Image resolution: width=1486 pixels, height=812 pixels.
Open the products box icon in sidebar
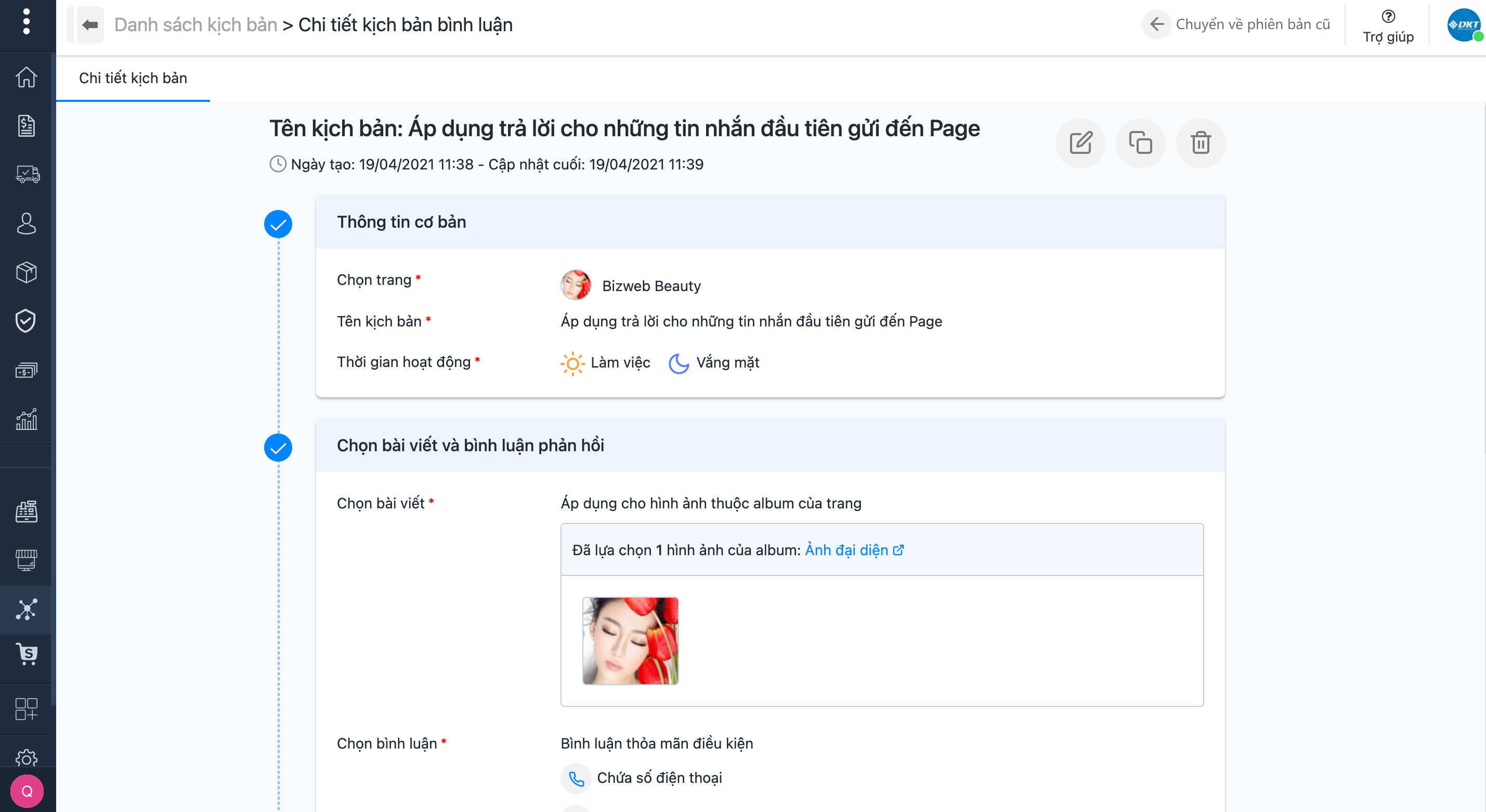[x=27, y=272]
